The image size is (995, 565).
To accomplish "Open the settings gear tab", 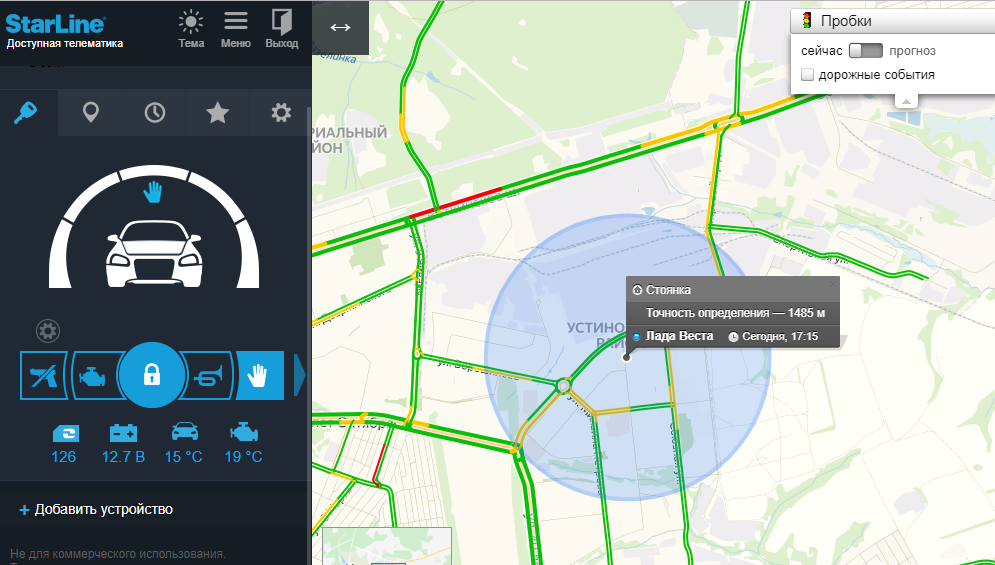I will [x=280, y=113].
